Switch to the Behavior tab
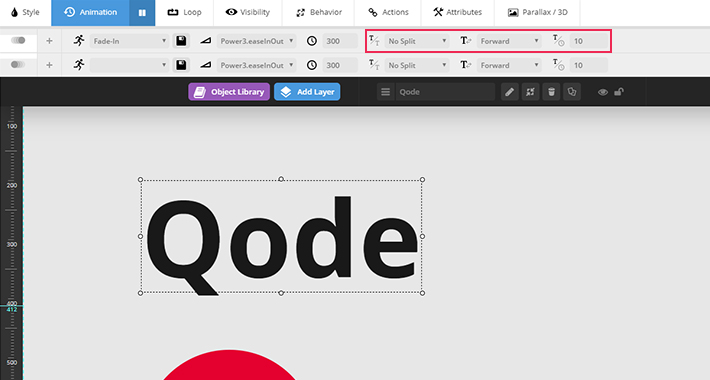 (319, 12)
